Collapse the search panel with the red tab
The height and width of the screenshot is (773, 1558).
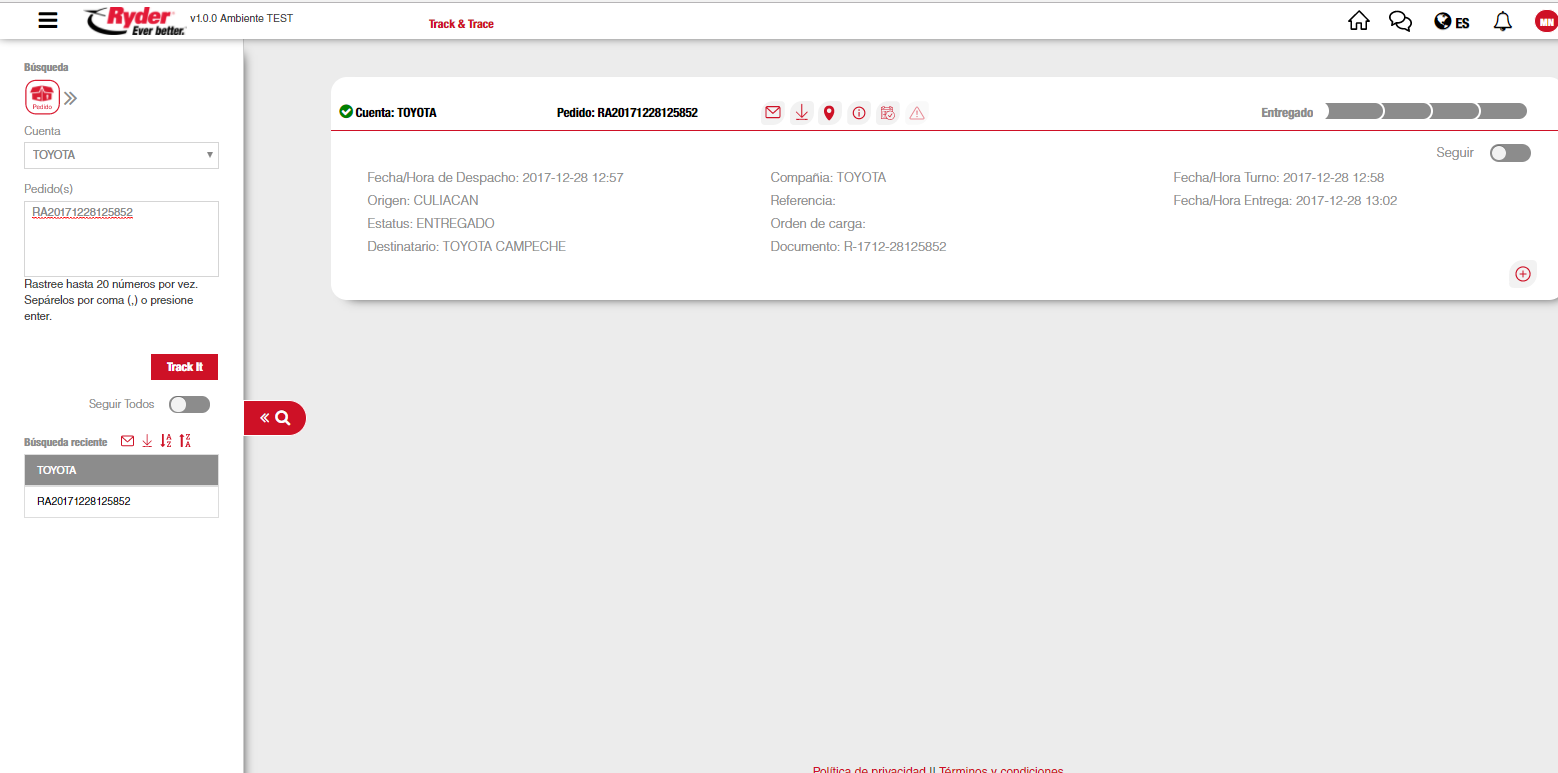(x=275, y=418)
